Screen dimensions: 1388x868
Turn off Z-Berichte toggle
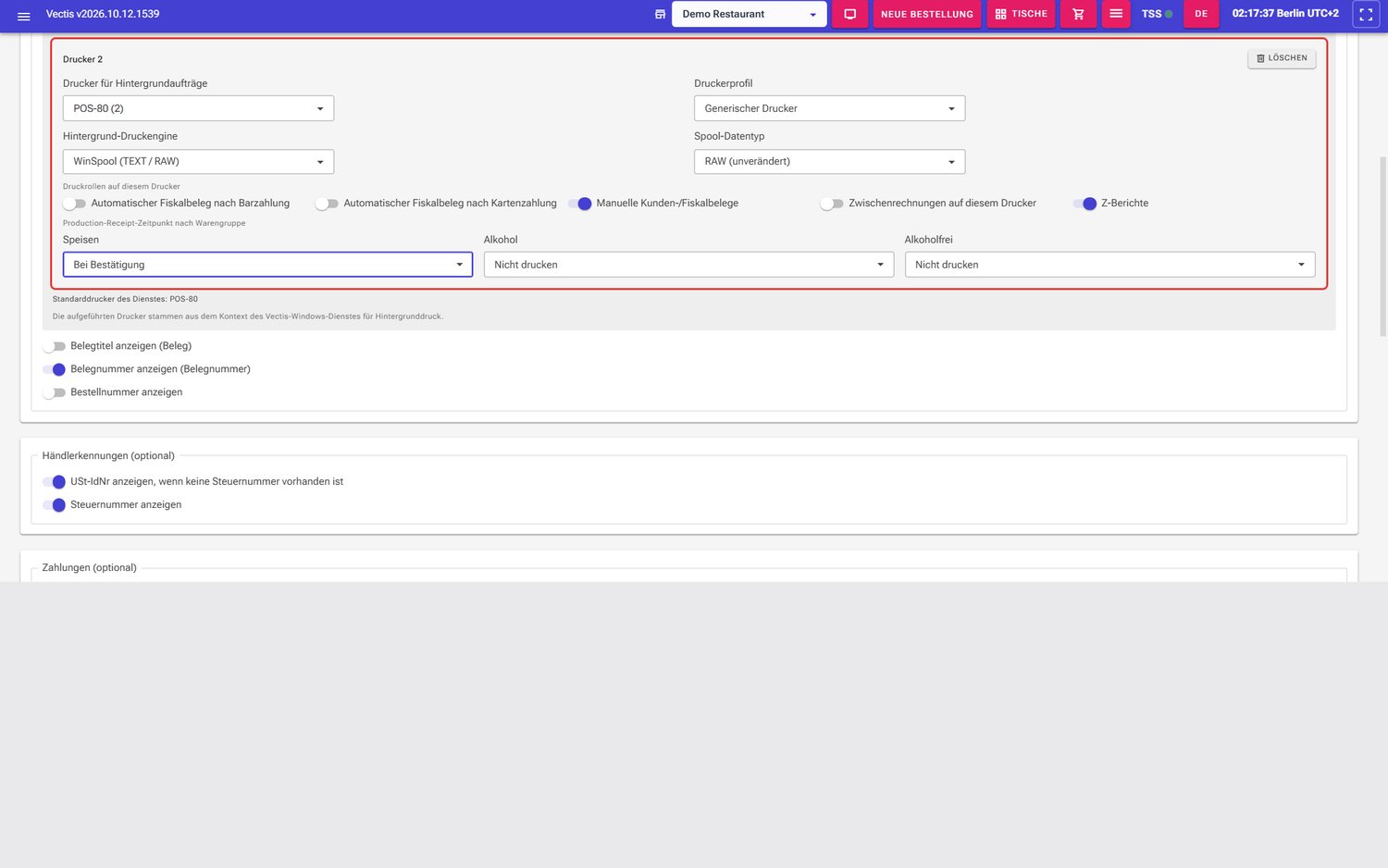(1084, 204)
